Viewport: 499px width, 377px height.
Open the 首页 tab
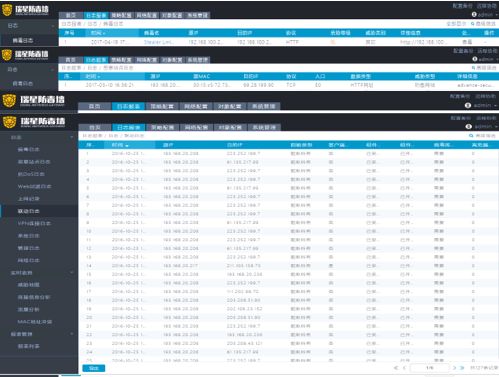[x=95, y=127]
